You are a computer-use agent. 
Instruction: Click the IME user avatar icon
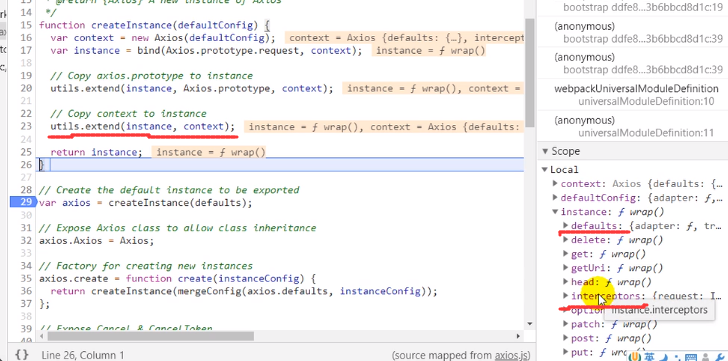click(705, 357)
